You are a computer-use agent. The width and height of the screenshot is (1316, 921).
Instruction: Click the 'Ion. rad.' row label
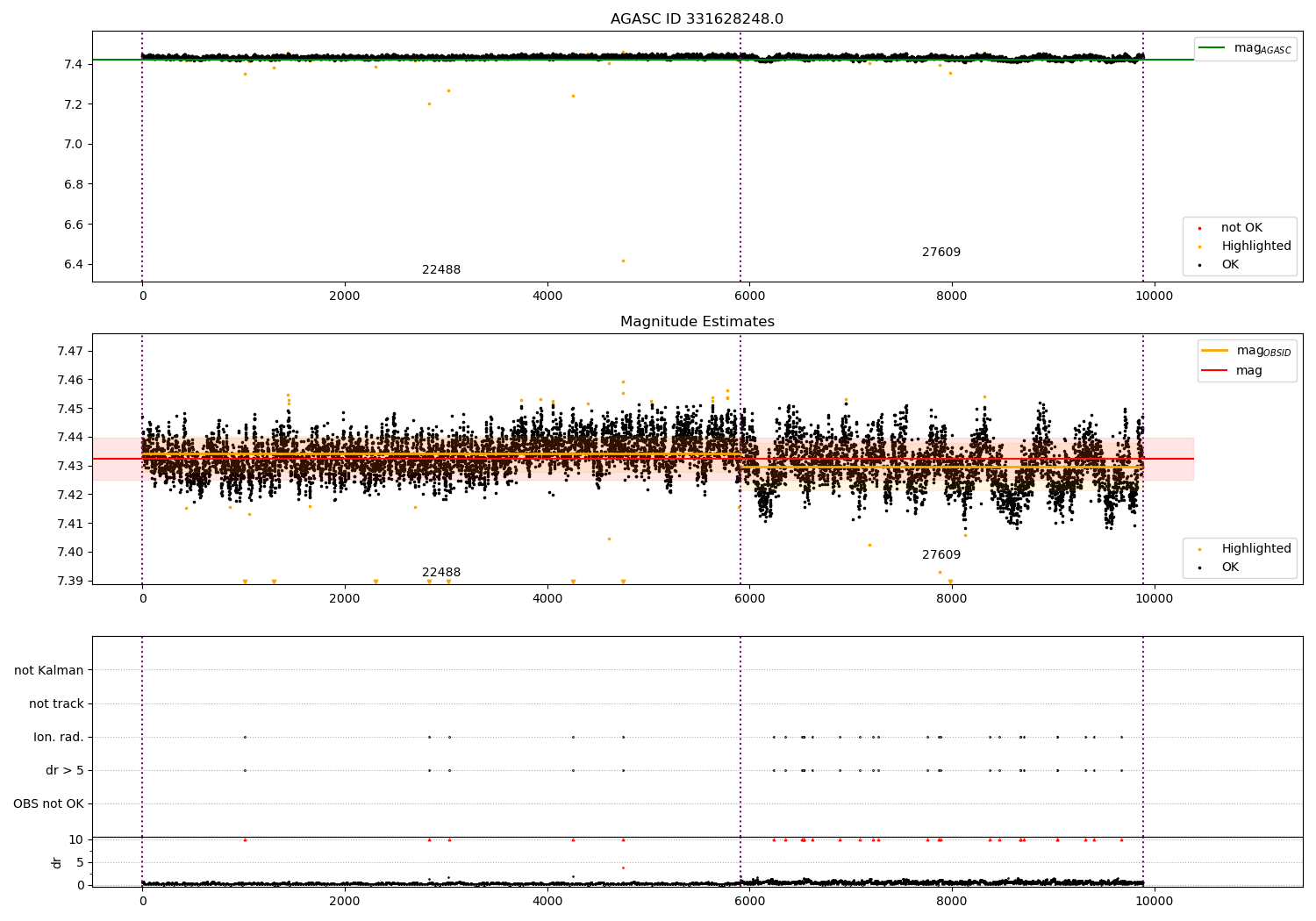click(x=59, y=738)
